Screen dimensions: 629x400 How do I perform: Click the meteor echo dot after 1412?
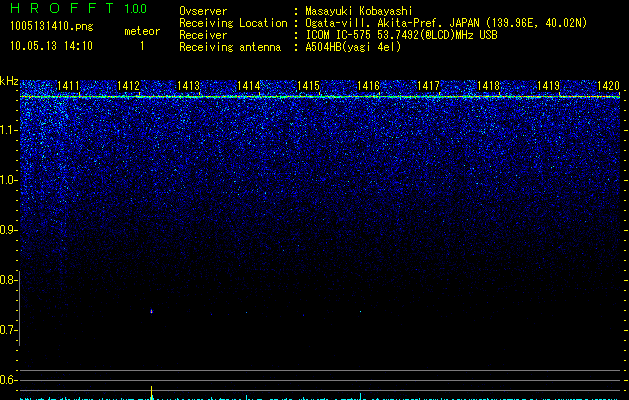click(x=151, y=311)
